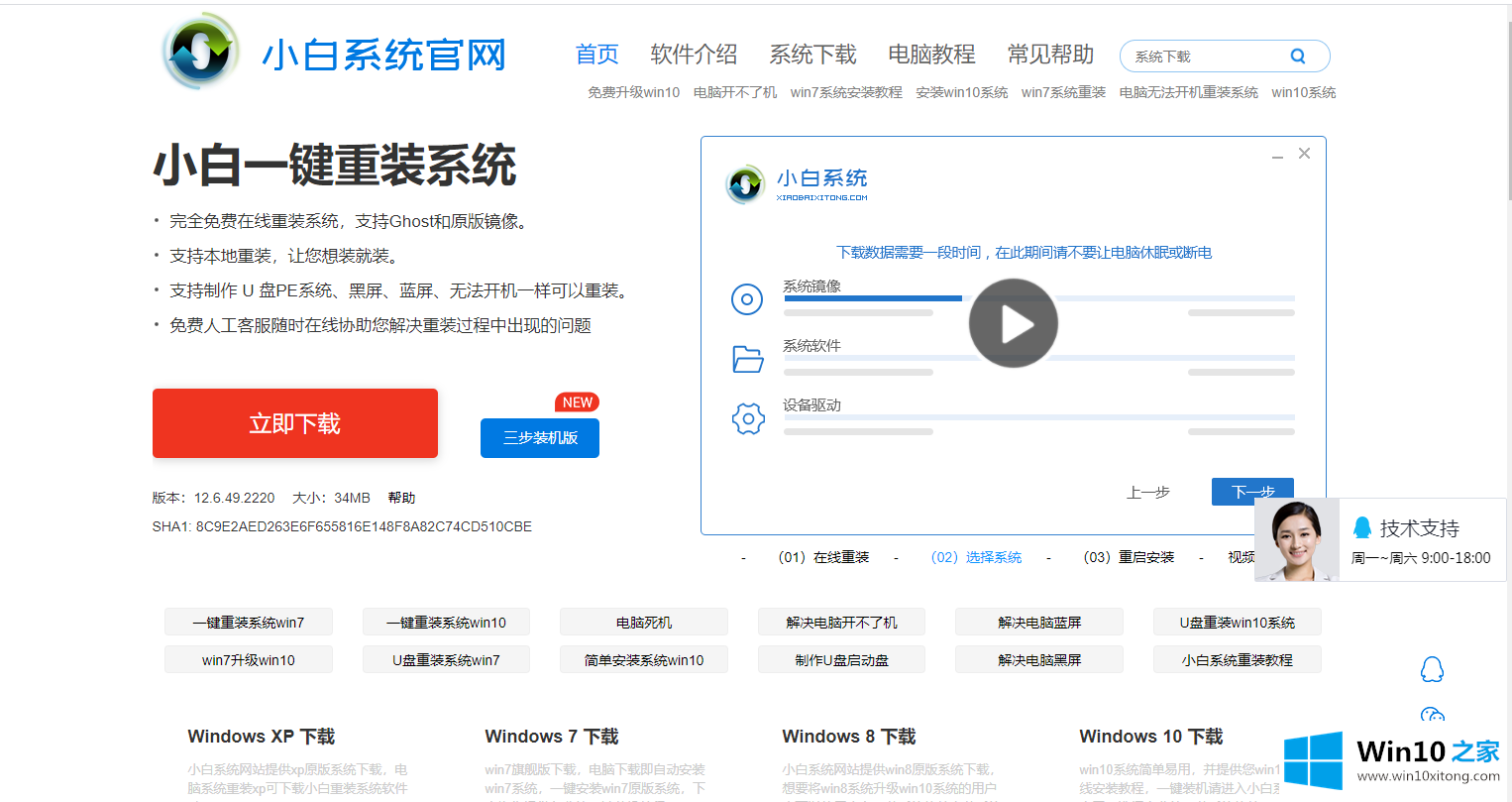Click the 技术支持 QQ icon
Image resolution: width=1512 pixels, height=802 pixels.
1362,527
